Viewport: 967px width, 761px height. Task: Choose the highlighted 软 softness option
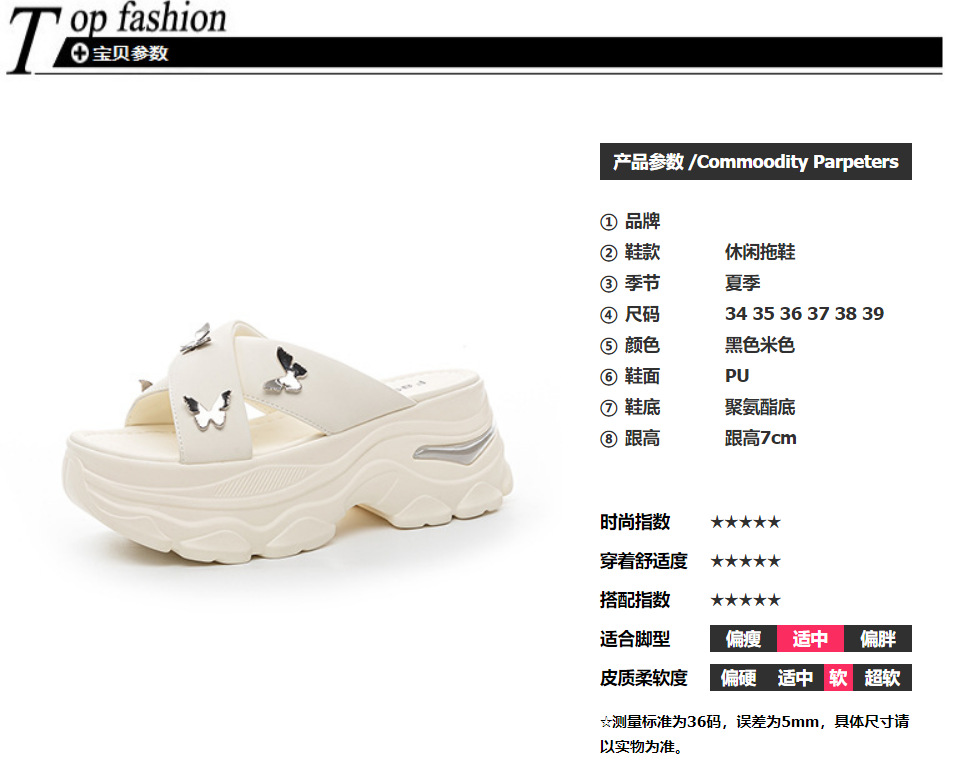[x=838, y=678]
